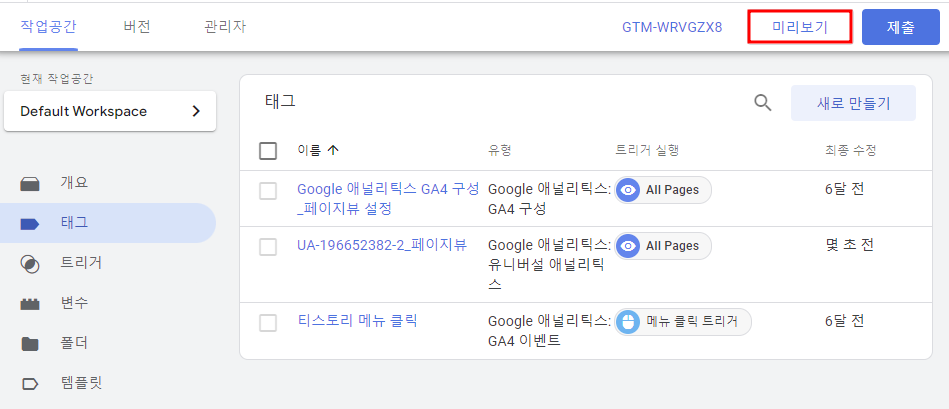Check the UA-196652382-2_페이지뷰 row checkbox
Viewport: 949px width, 409px height.
[268, 246]
